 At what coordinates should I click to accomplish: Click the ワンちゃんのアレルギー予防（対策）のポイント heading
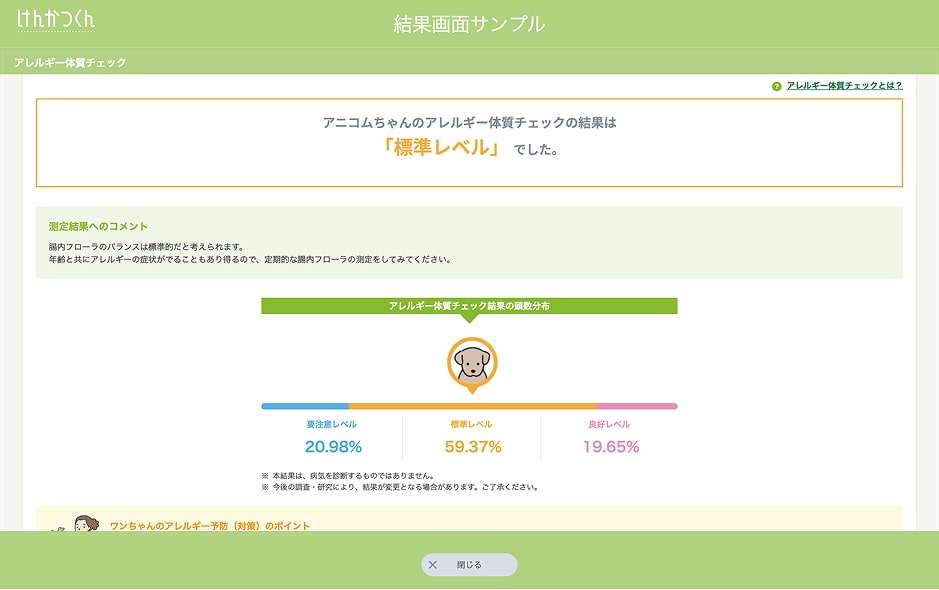pyautogui.click(x=210, y=526)
